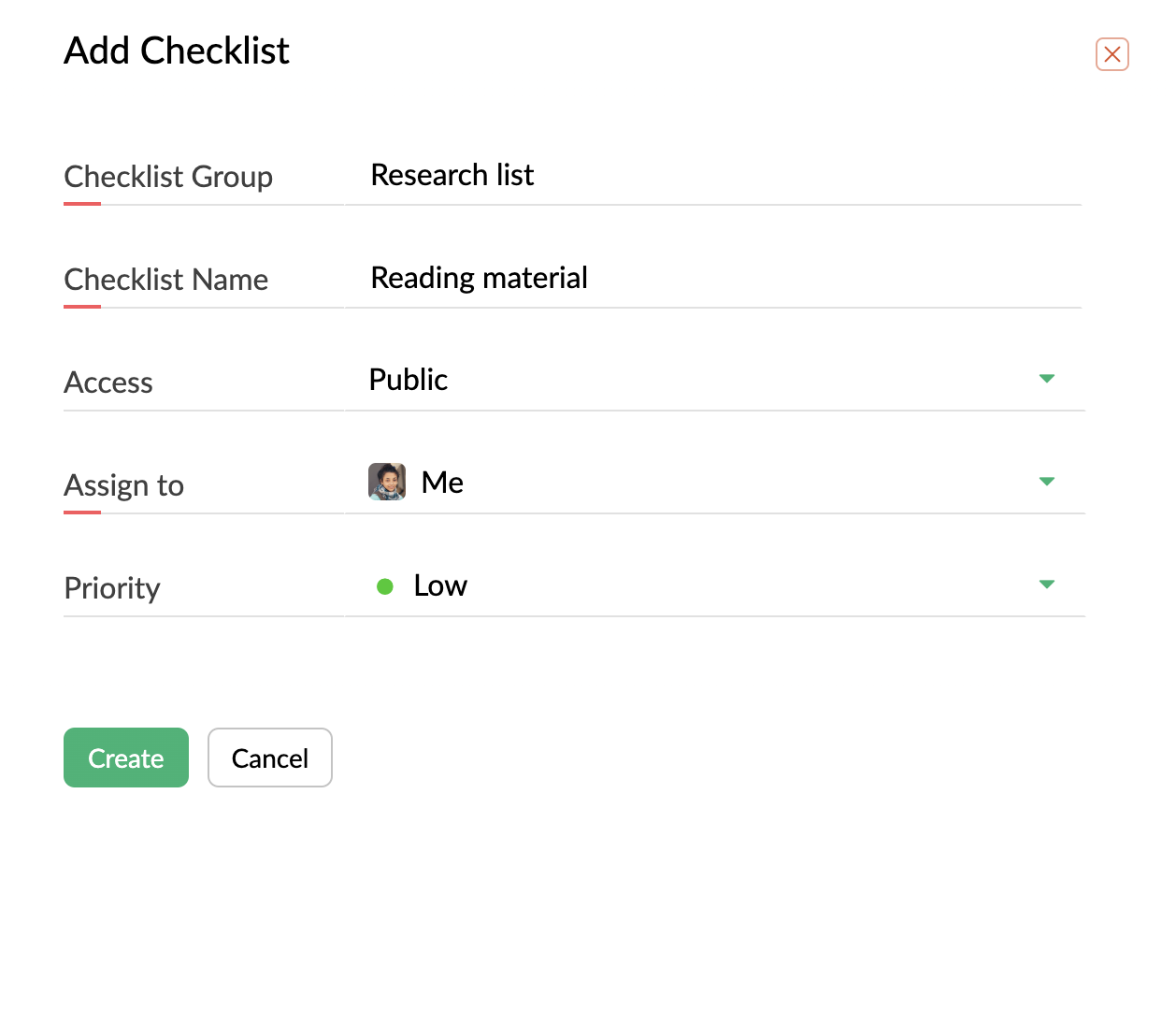Select the Public access value

click(409, 380)
